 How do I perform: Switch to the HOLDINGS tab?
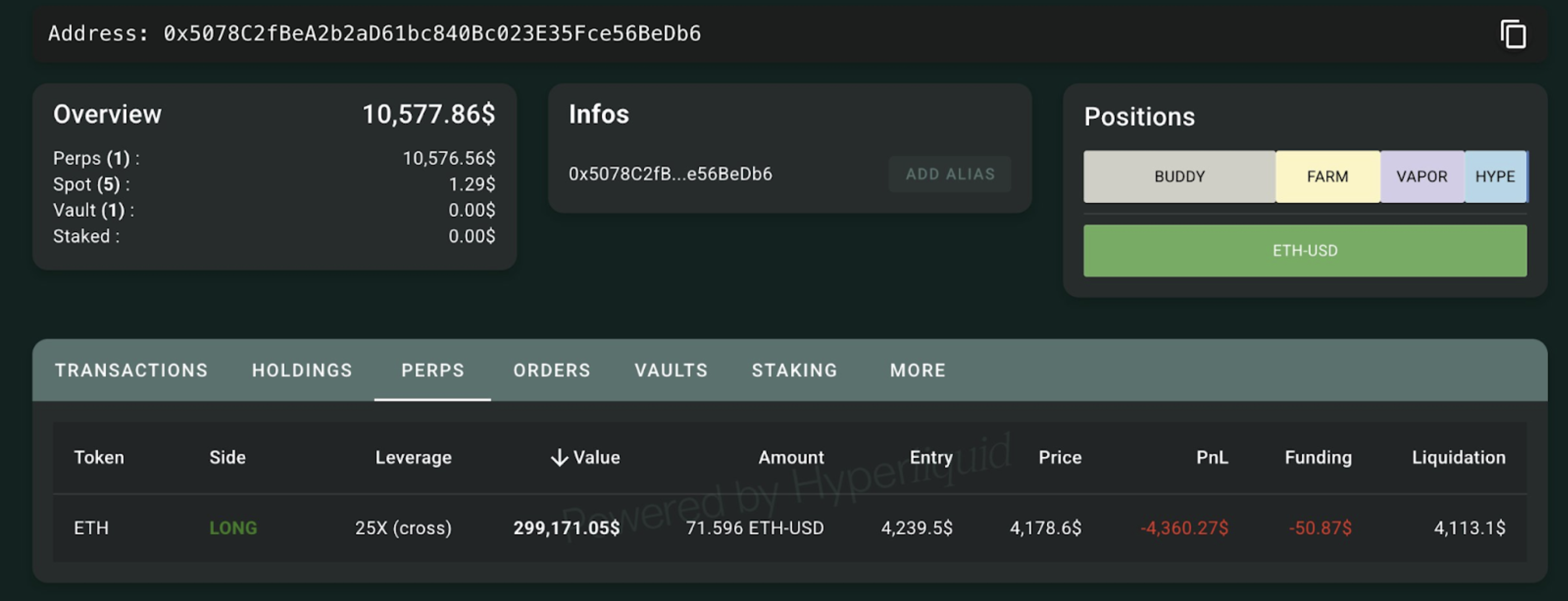click(302, 370)
